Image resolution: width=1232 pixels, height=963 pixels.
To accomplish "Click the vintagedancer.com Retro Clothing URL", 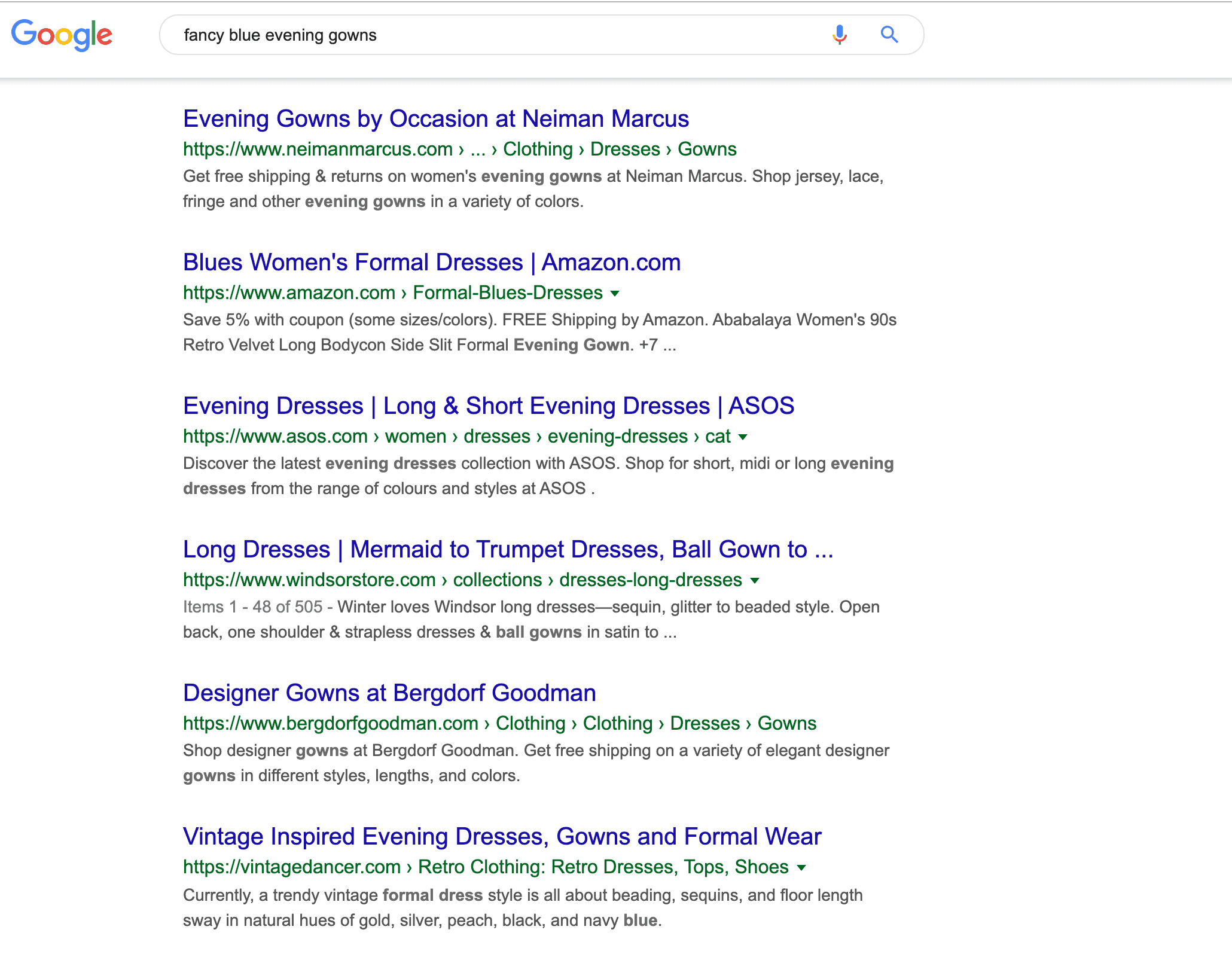I will 485,867.
